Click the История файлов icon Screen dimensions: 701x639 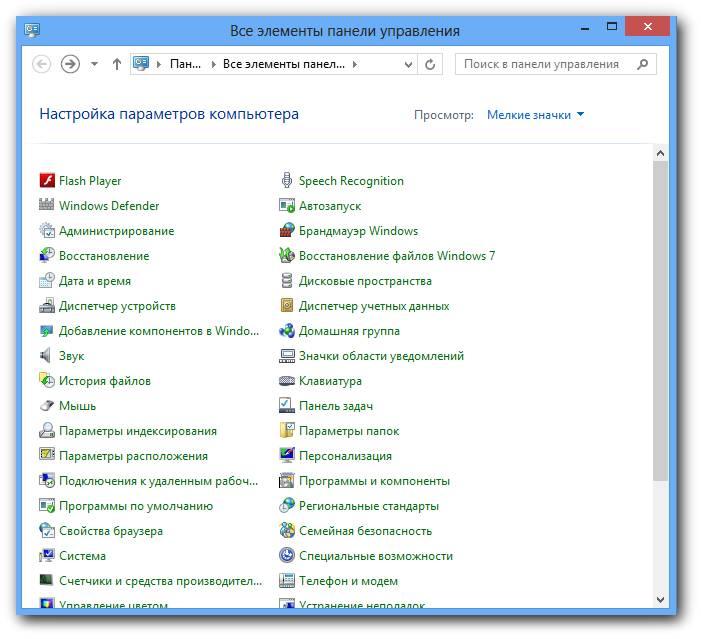click(x=47, y=381)
